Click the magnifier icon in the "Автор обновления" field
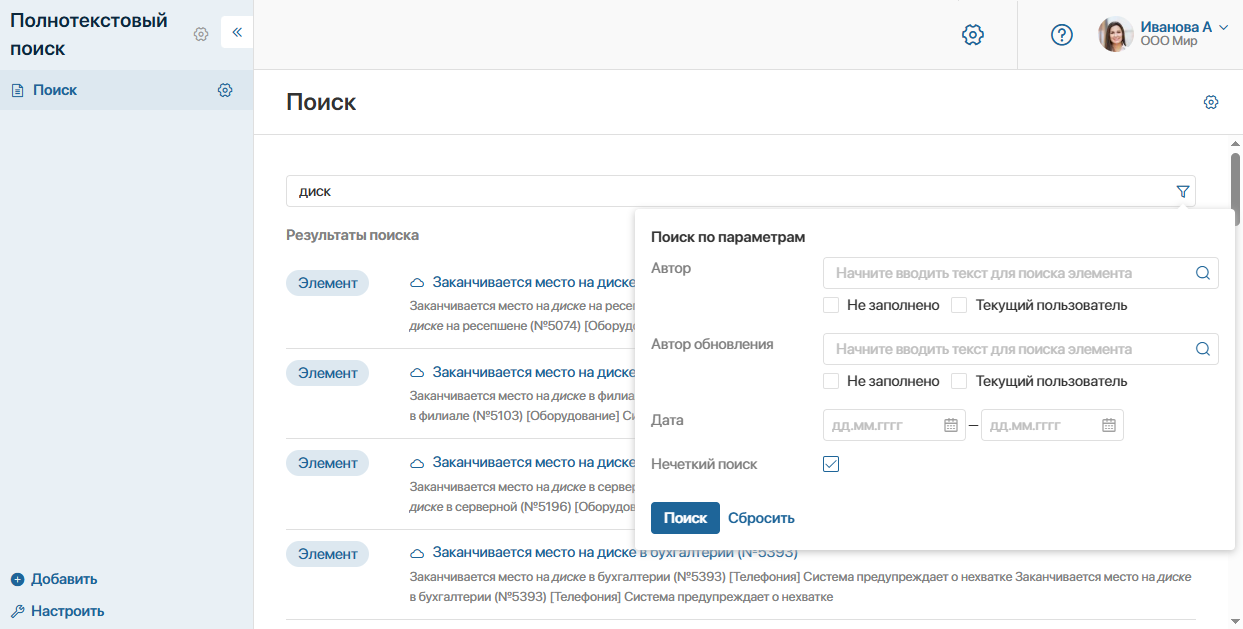Image resolution: width=1243 pixels, height=629 pixels. click(1203, 349)
